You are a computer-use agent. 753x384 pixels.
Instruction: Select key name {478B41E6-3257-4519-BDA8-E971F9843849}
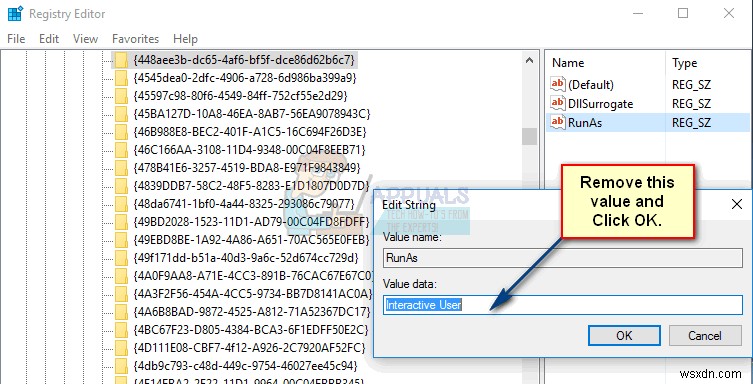tap(247, 167)
